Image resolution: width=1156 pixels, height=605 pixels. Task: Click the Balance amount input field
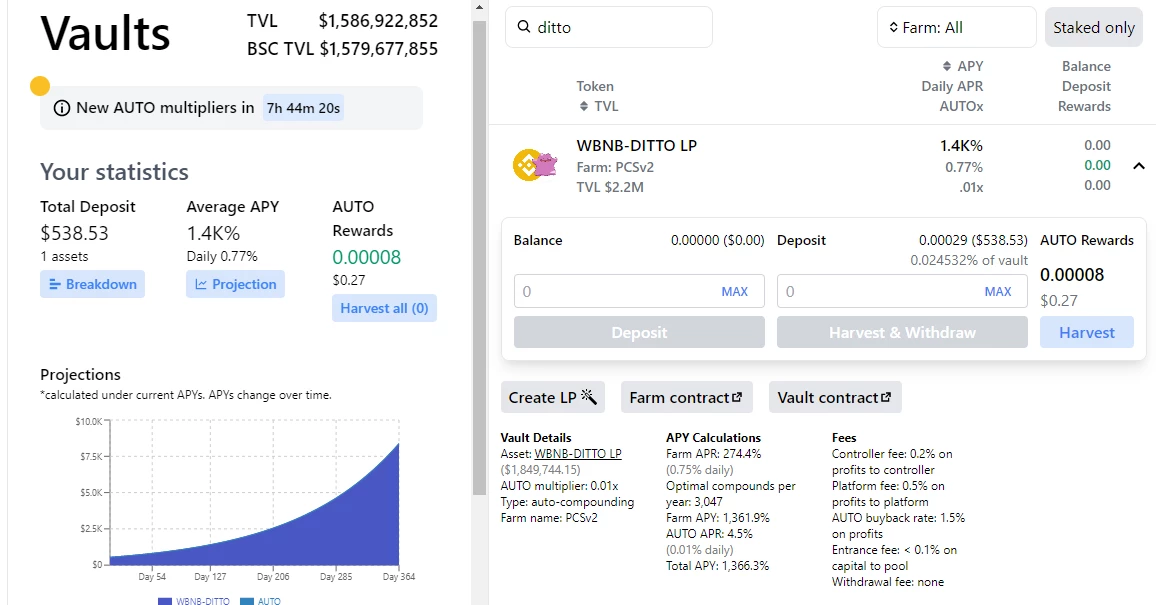coord(639,291)
